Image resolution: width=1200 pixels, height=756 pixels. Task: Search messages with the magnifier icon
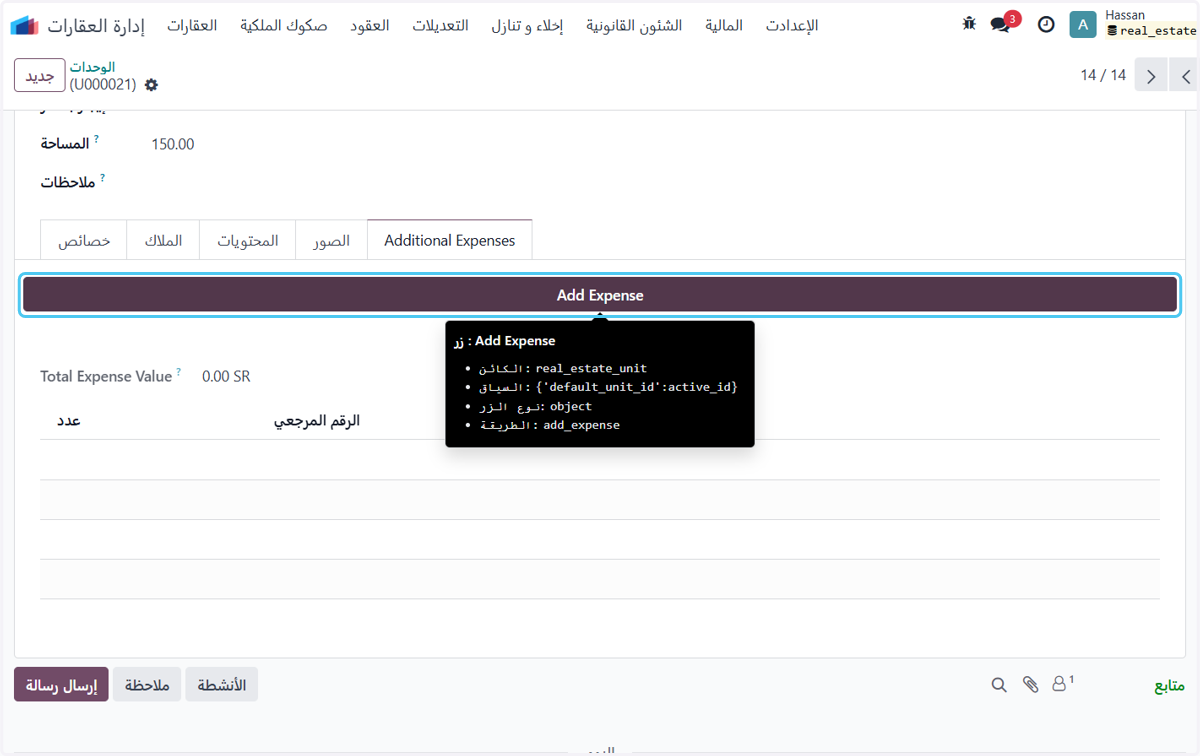tap(999, 685)
